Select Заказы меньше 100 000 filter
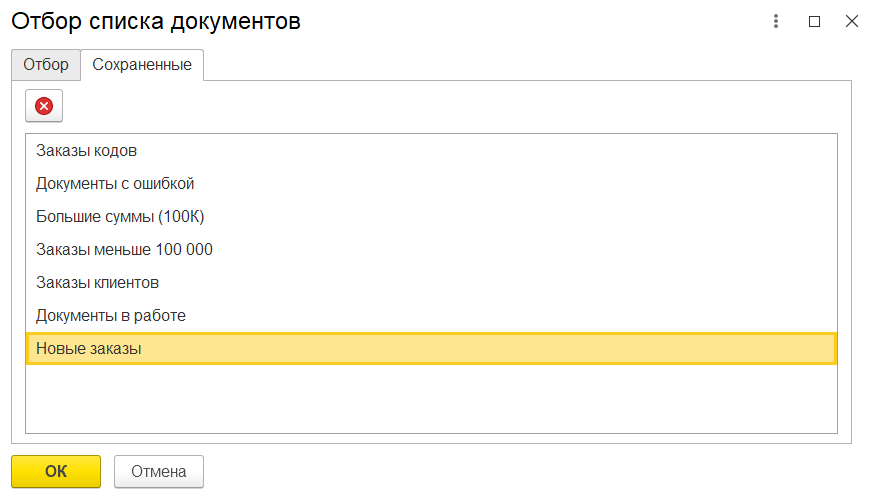The image size is (874, 500). 431,249
